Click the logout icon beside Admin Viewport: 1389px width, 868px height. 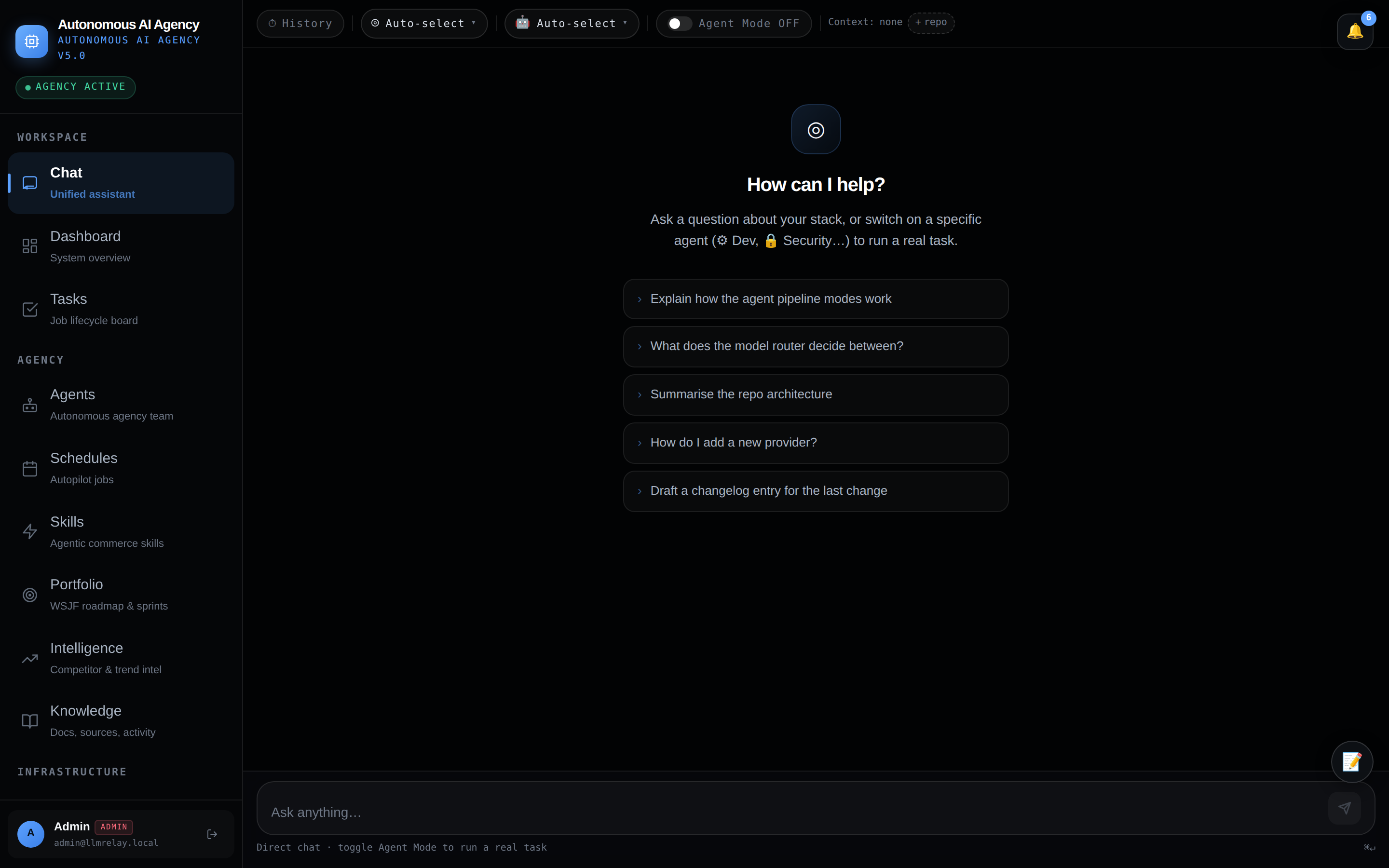[212, 834]
